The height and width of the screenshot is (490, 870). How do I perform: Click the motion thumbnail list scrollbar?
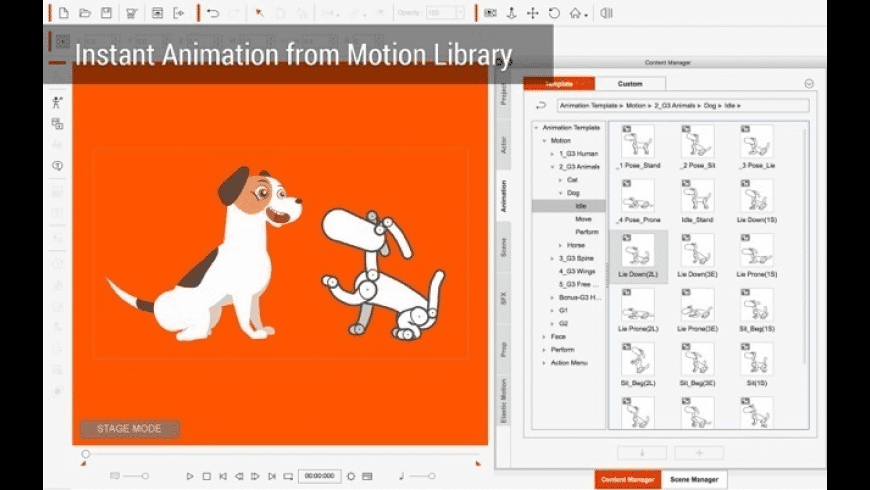[x=805, y=245]
